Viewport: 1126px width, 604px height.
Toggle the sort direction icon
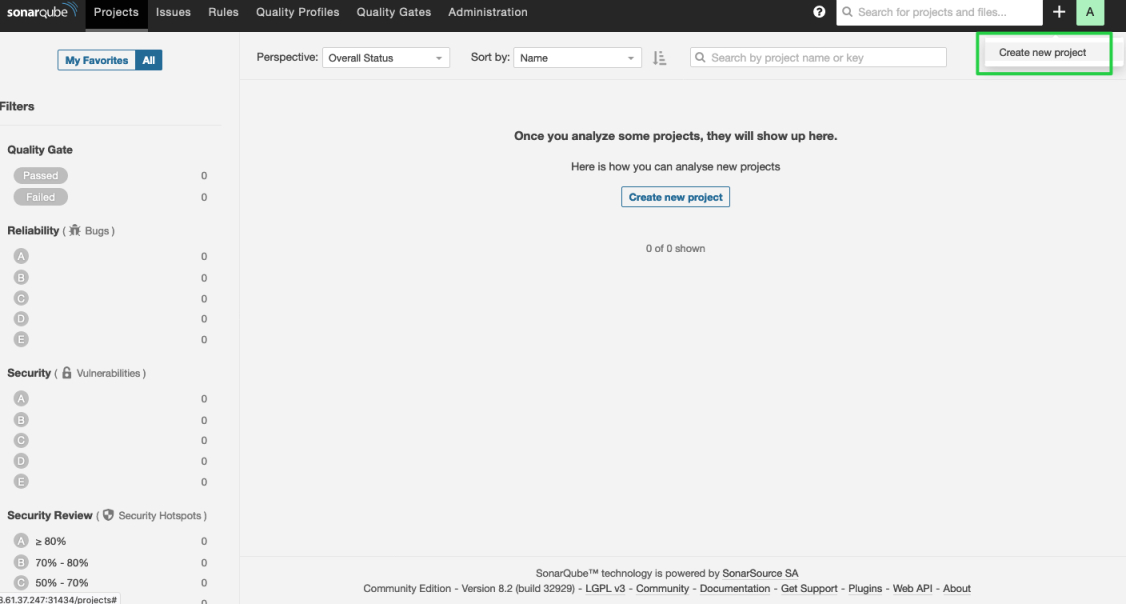[659, 57]
